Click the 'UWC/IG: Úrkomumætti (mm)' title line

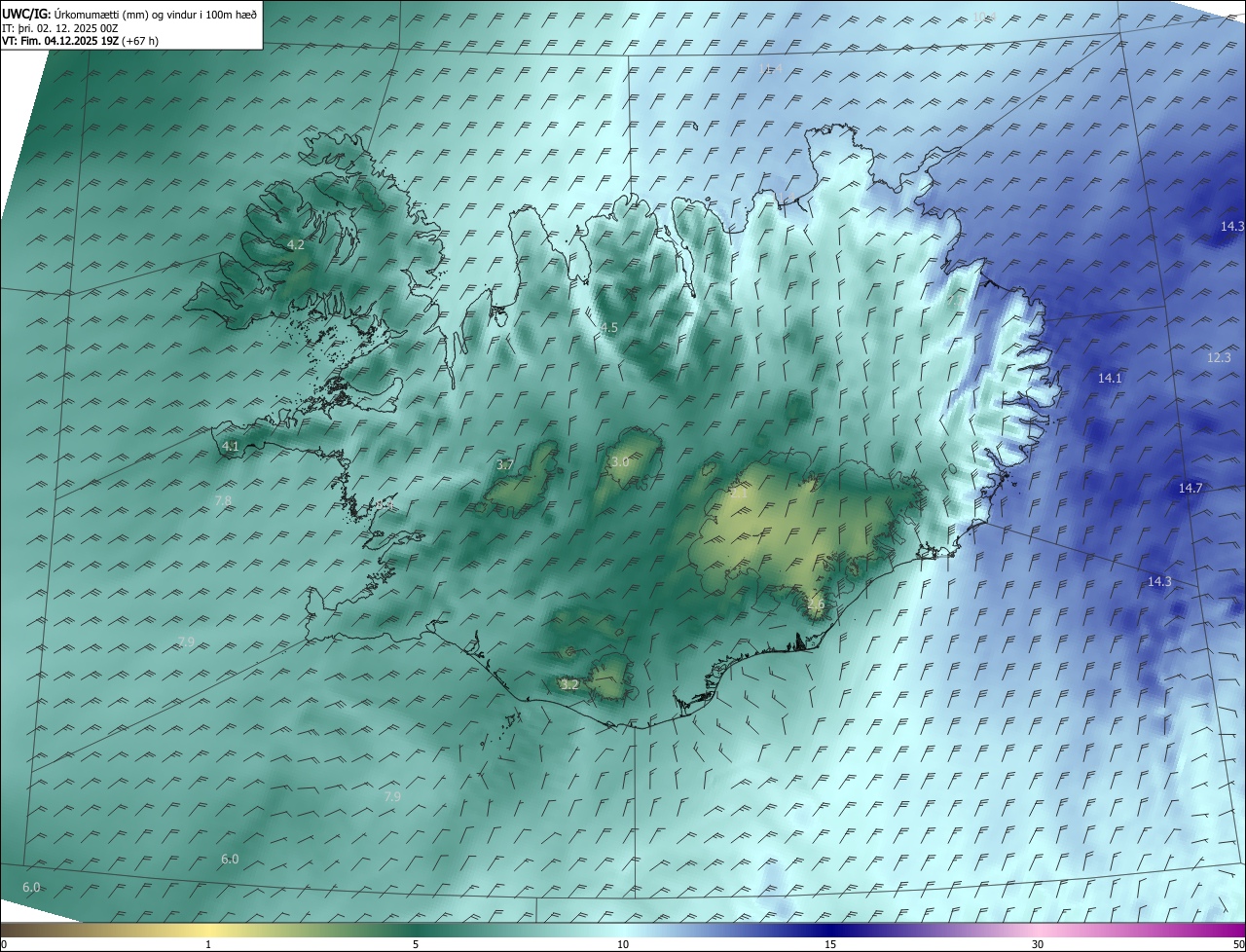tap(129, 15)
